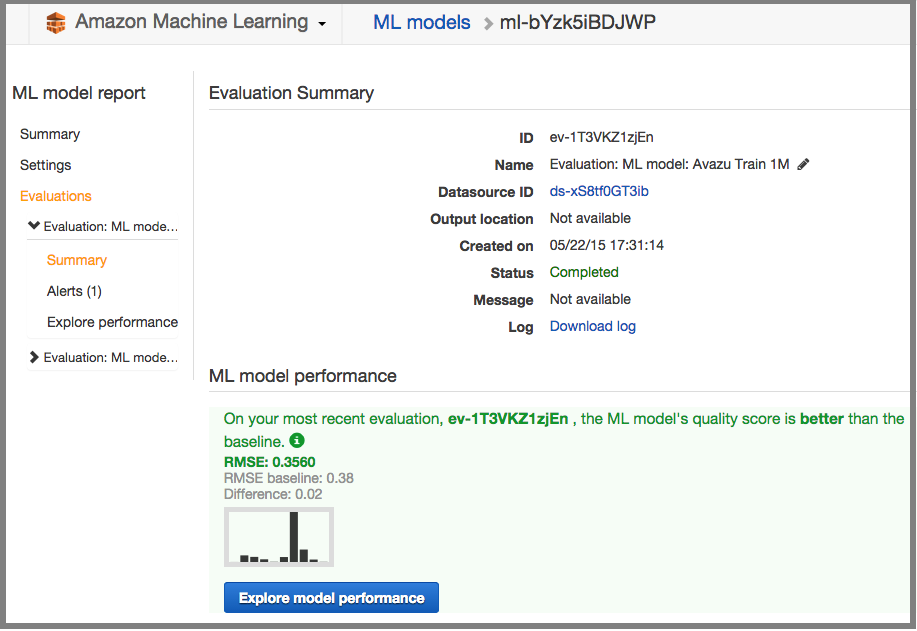
Task: Click the Difference: 0.02 text
Action: click(x=273, y=494)
